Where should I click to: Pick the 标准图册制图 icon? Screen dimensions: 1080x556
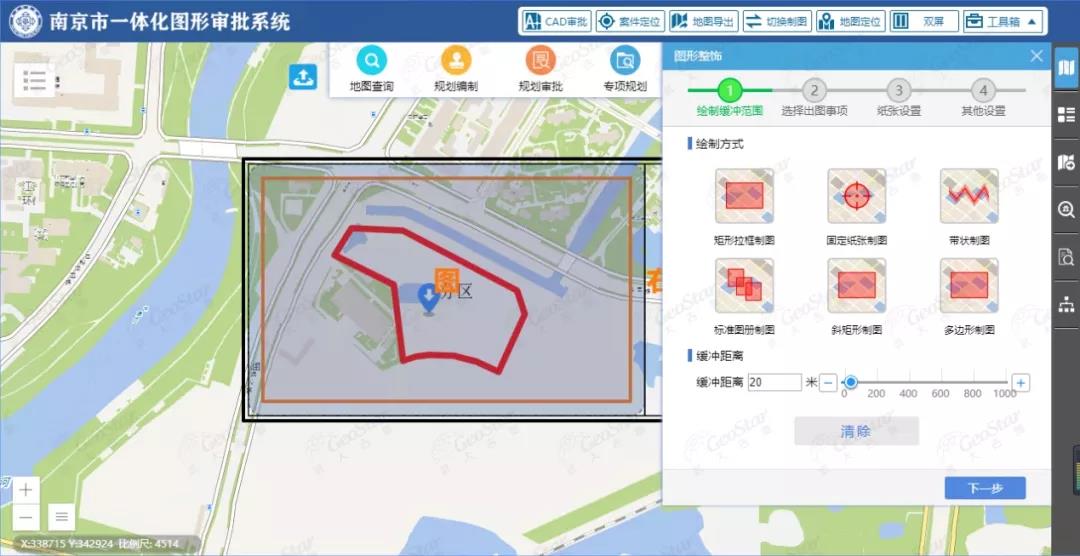[744, 286]
